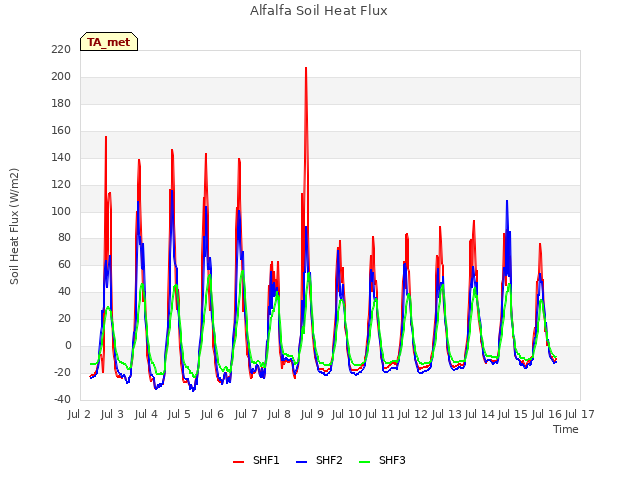Click the 80 y-axis tick label
Image resolution: width=640 pixels, height=480 pixels.
click(64, 237)
